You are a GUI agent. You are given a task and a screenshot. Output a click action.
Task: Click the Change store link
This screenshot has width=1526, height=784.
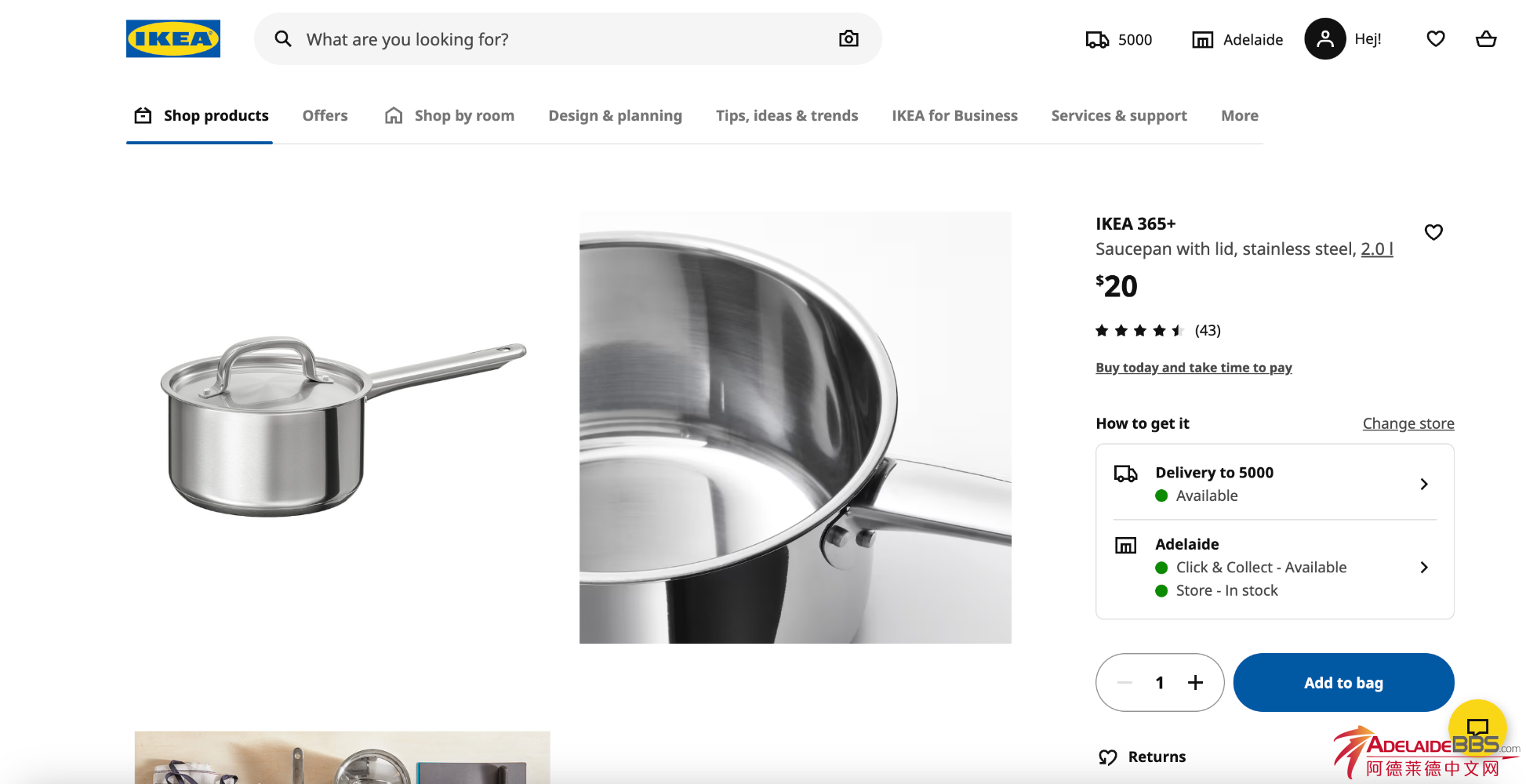pyautogui.click(x=1408, y=424)
